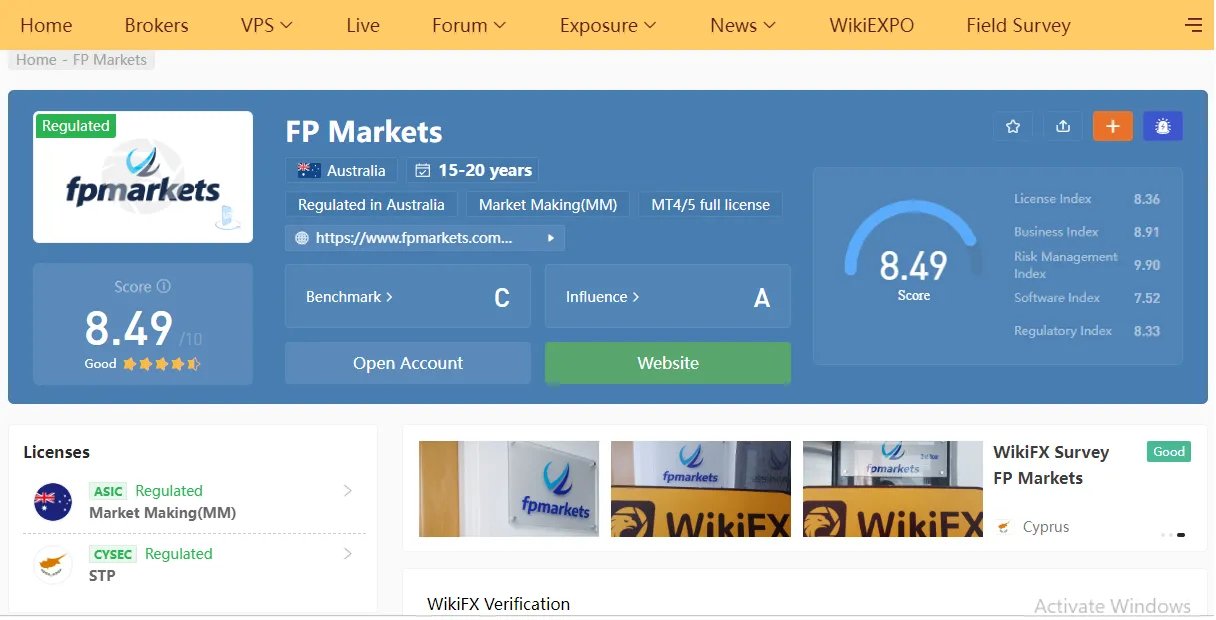The image size is (1216, 620).
Task: Click the WikiFX Survey FP Markets title
Action: coord(1051,465)
